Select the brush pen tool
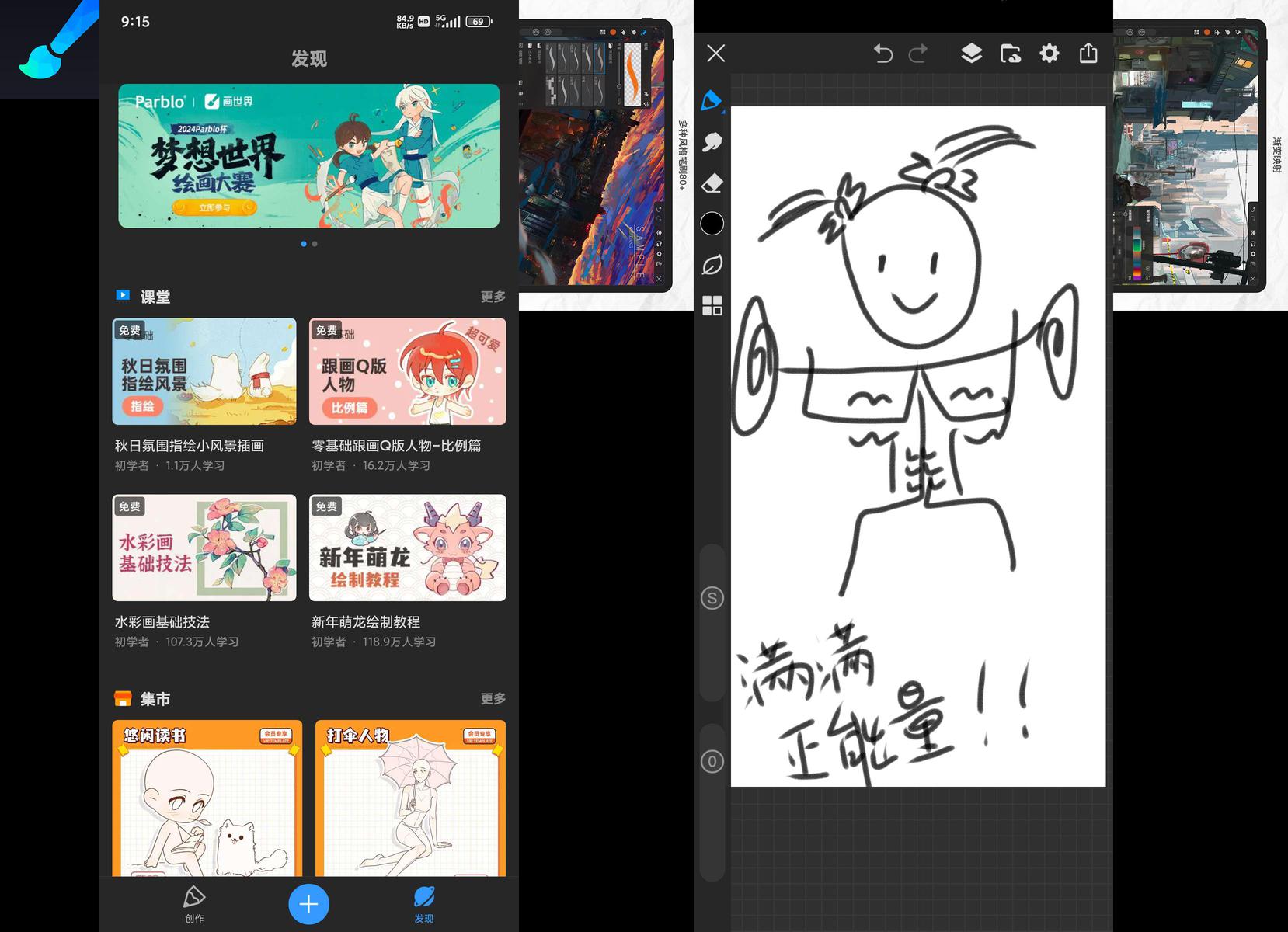 pos(712,101)
